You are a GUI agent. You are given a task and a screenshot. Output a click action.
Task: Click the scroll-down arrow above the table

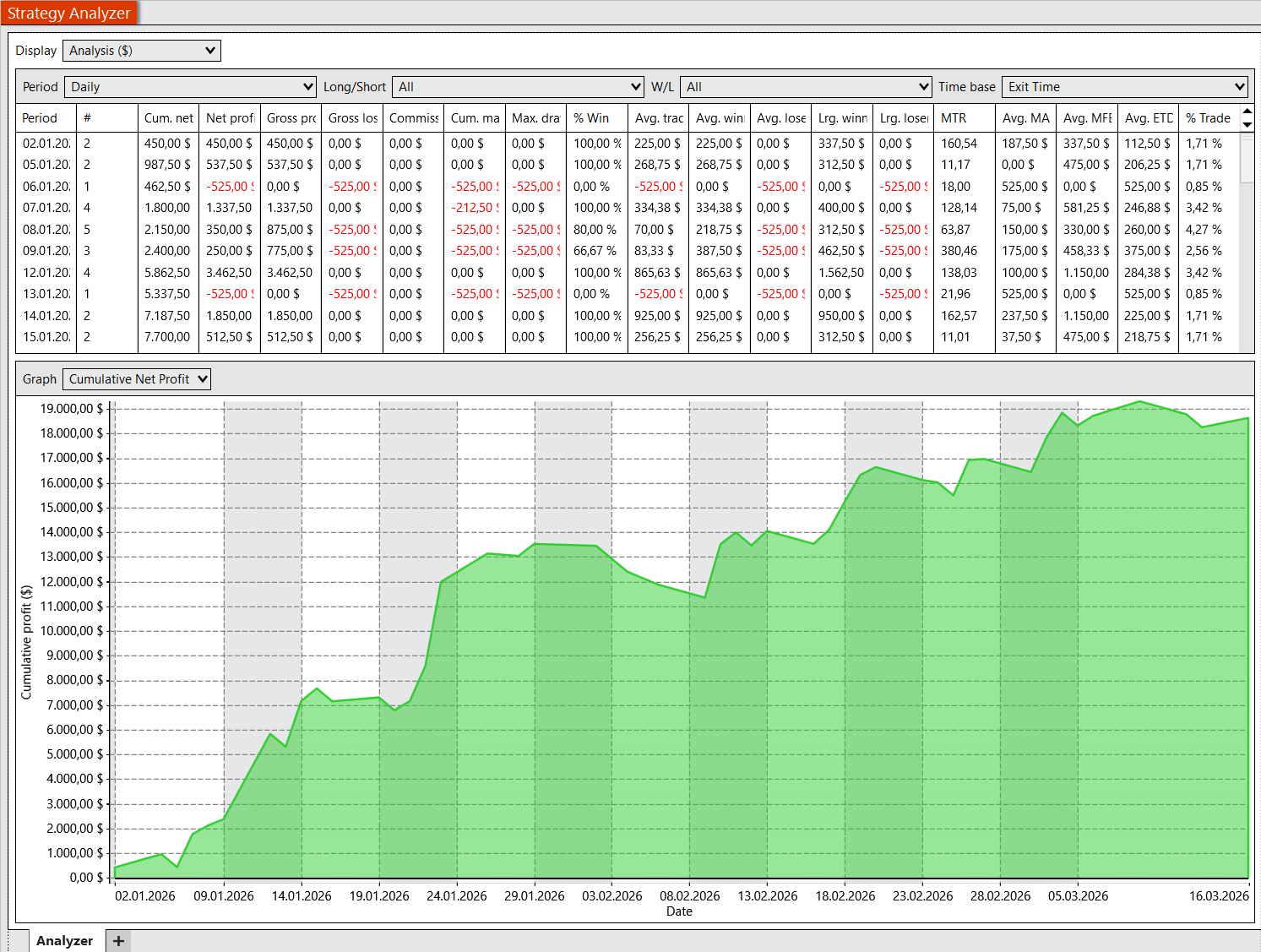pos(1247,125)
